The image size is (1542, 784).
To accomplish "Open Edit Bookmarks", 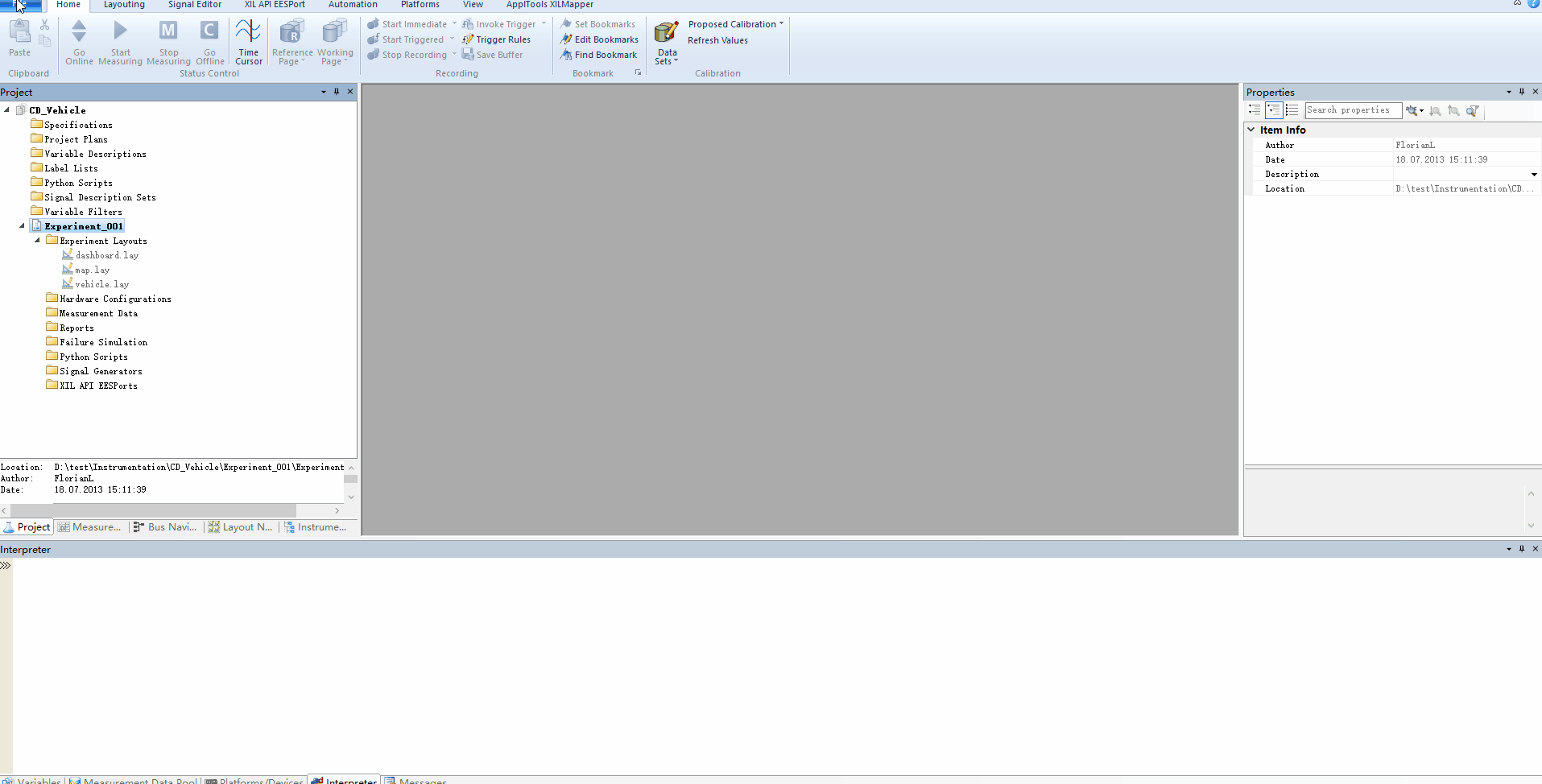I will click(599, 39).
